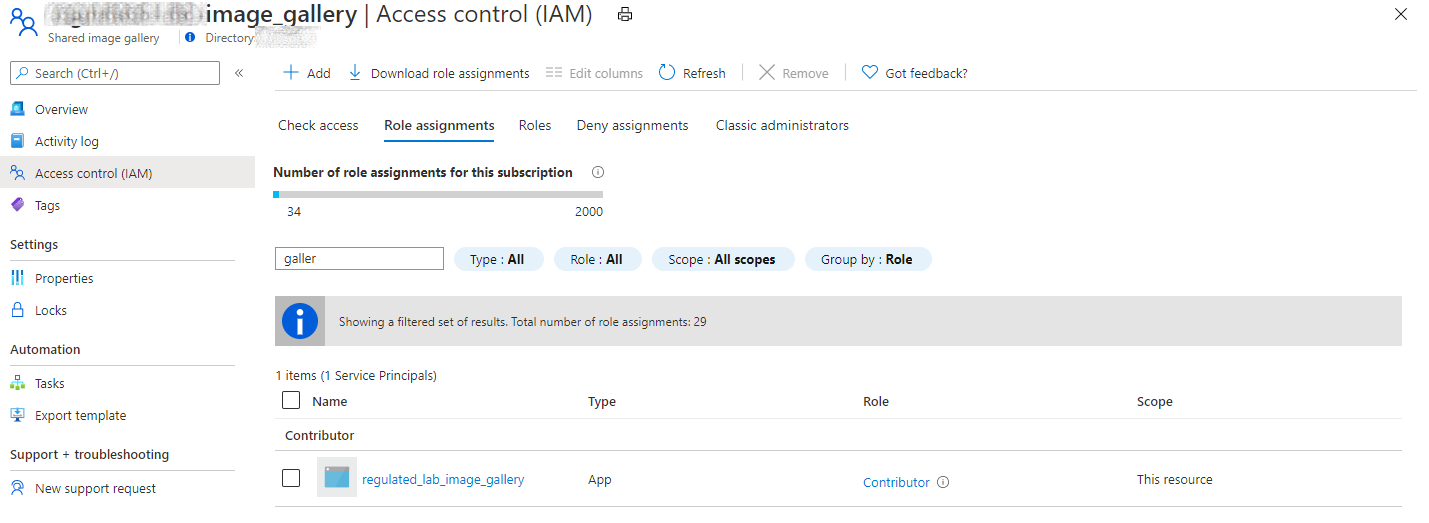Click the Activity log icon
The image size is (1429, 523).
click(17, 142)
